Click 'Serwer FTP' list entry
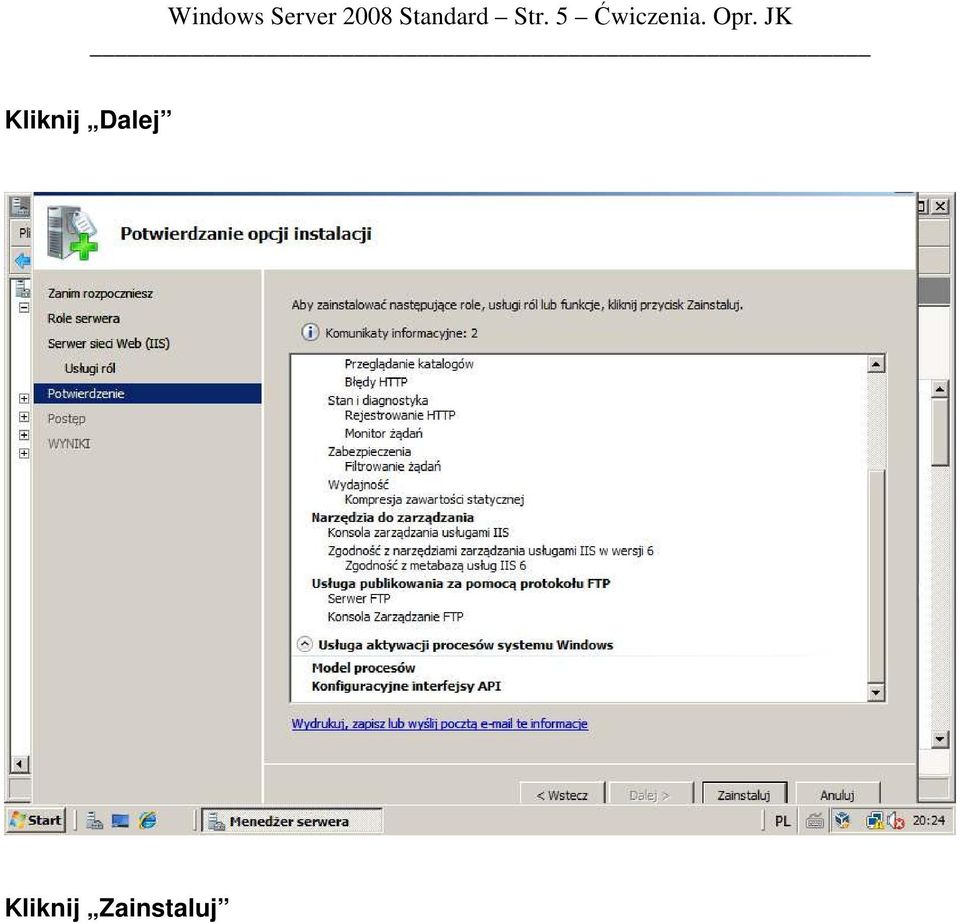 point(359,599)
